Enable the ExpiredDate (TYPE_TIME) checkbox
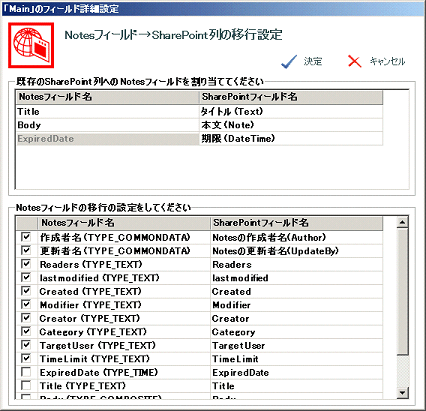Viewport: 426px width, 411px height. coord(26,372)
